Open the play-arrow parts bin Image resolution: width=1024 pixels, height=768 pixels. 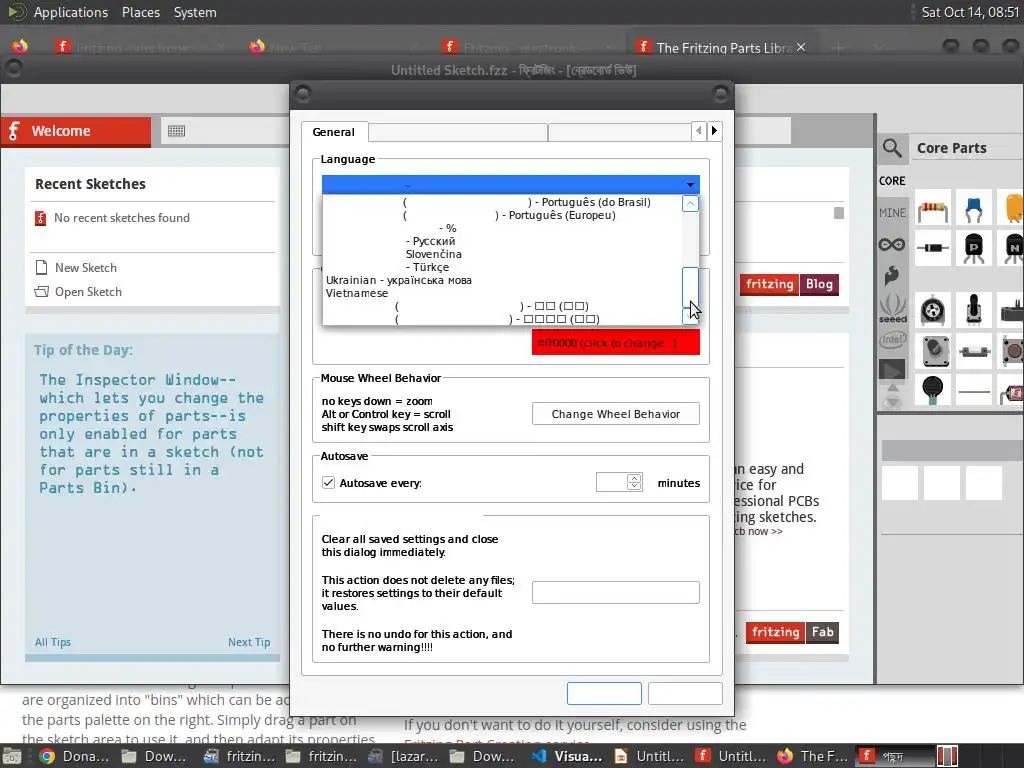(x=892, y=370)
